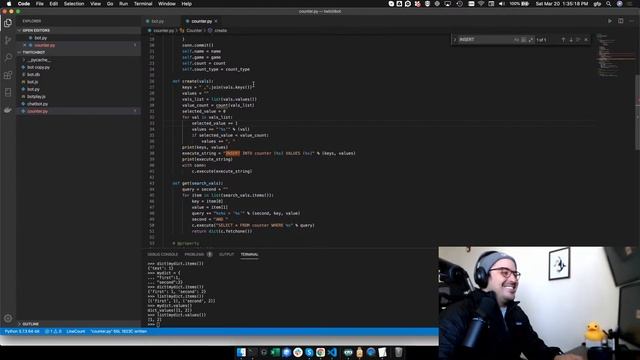Click the counter.py breadcrumb
The height and width of the screenshot is (360, 640).
161,30
